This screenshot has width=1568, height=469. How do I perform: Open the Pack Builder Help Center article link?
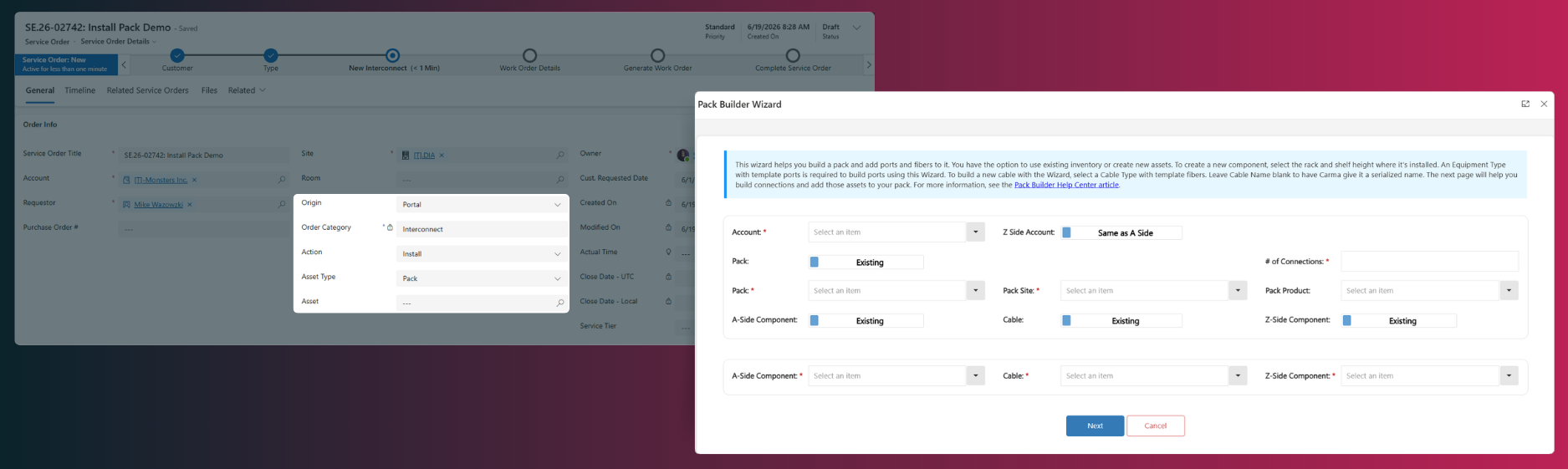(x=1066, y=185)
